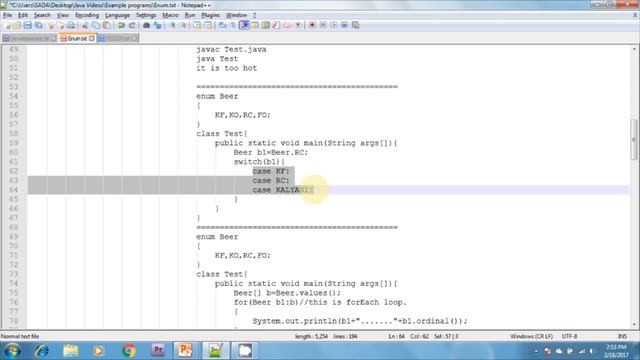Open the Encoding menu
Screen dimensions: 640x360
coord(87,15)
